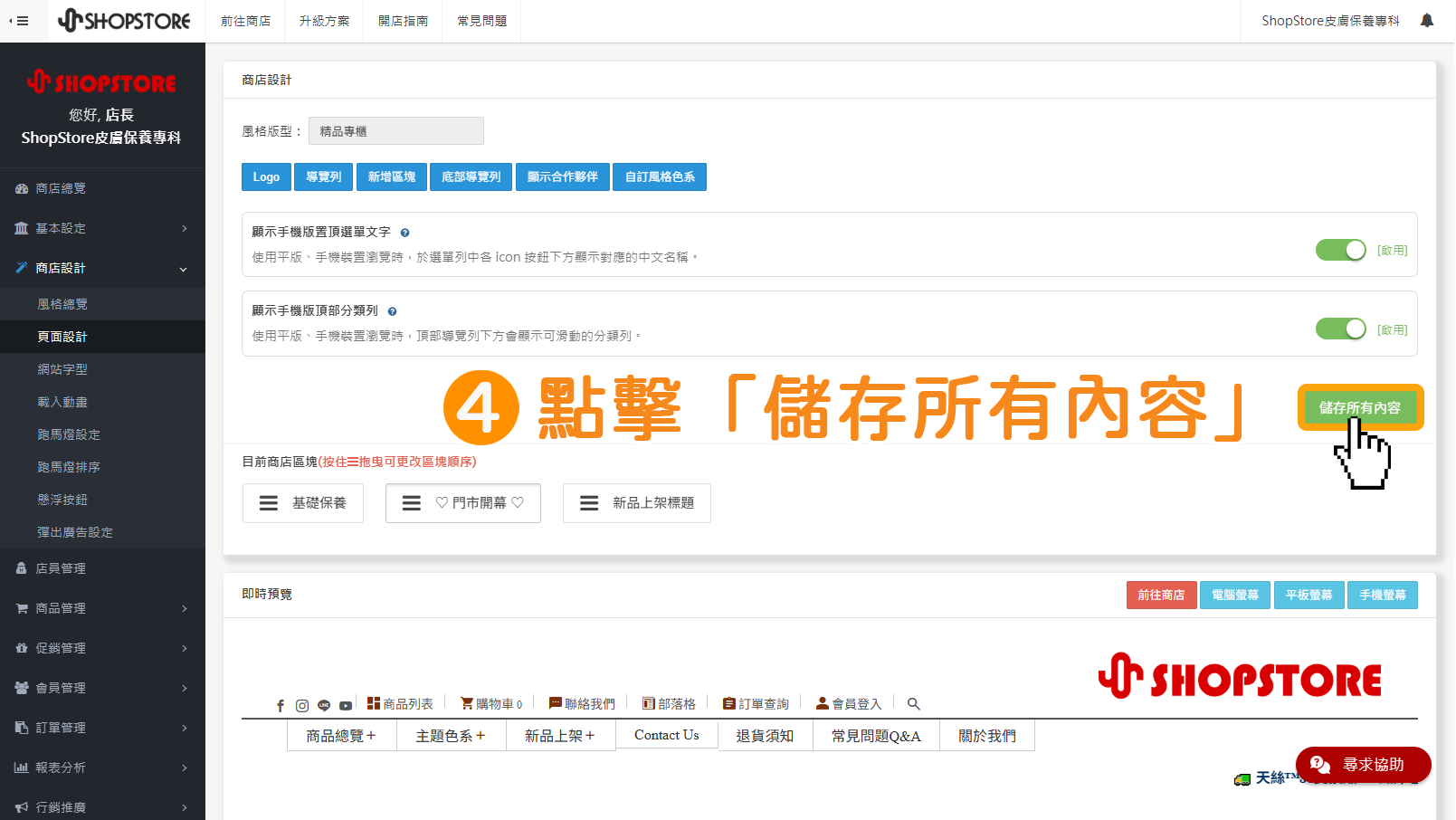
Task: Open 店員管理 in the sidebar
Action: (102, 568)
